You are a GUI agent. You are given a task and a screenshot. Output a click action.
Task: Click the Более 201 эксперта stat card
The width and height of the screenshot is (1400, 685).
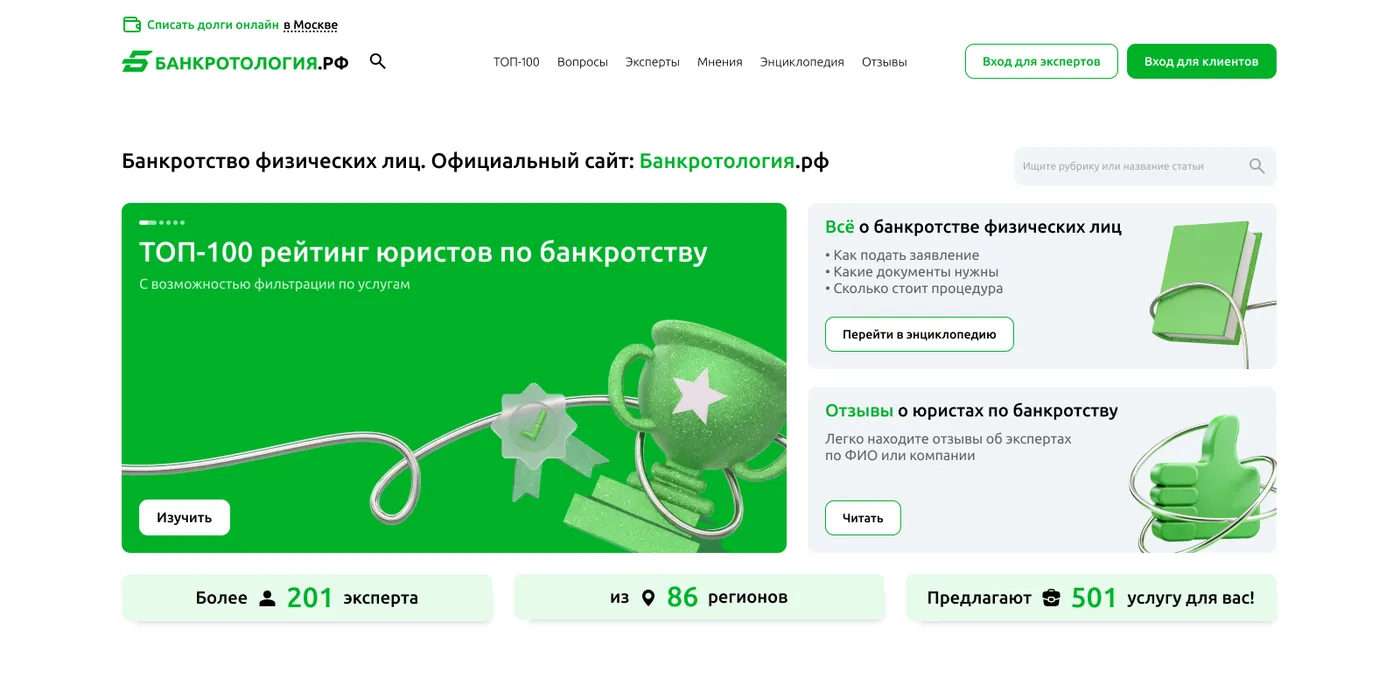point(307,598)
